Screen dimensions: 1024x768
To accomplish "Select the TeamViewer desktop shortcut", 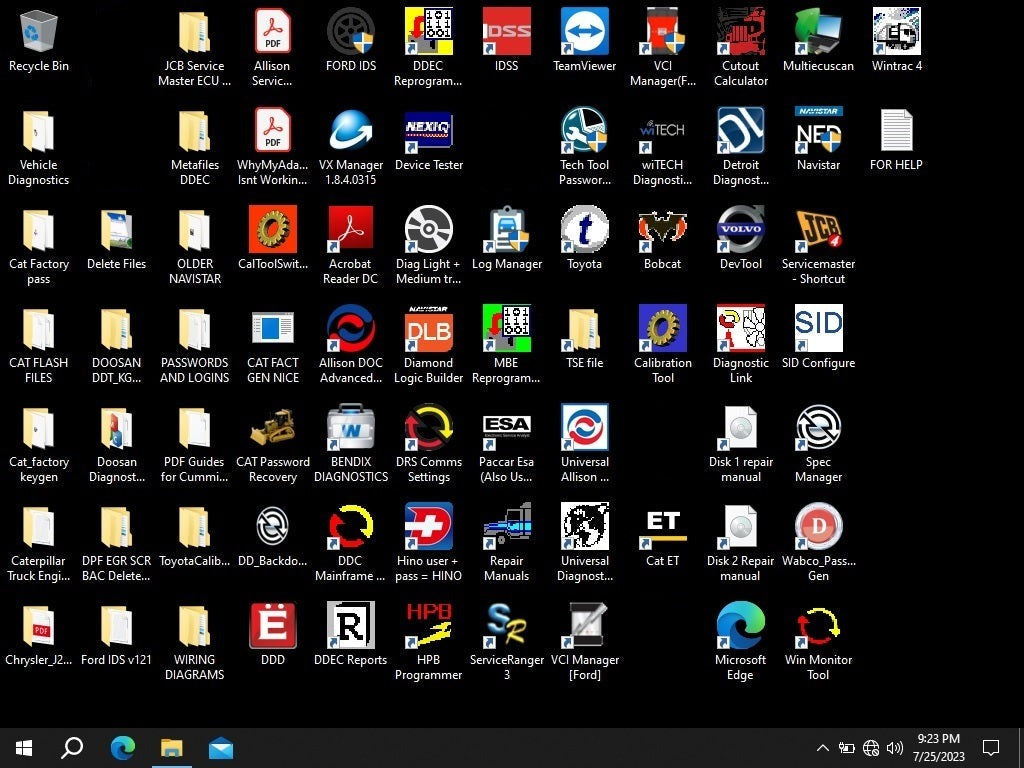I will click(584, 33).
